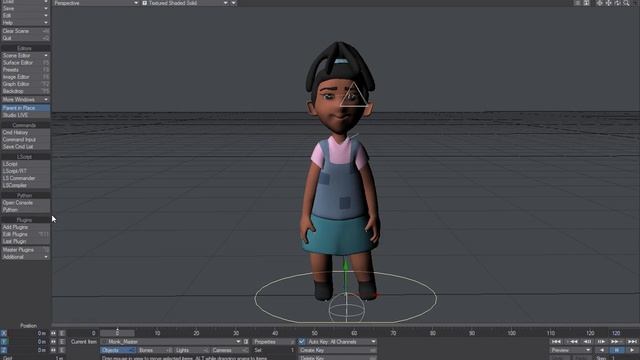Screen dimensions: 640x360
Task: Open the Image Editor
Action: pyautogui.click(x=25, y=77)
